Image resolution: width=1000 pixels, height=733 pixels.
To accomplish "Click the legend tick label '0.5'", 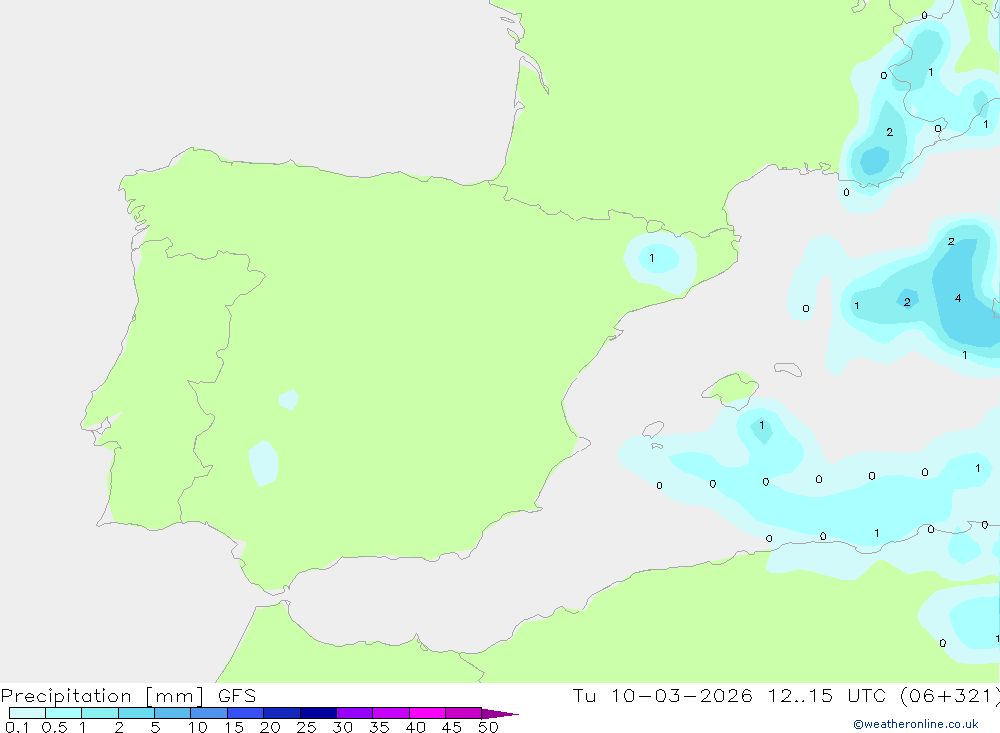I will [54, 727].
